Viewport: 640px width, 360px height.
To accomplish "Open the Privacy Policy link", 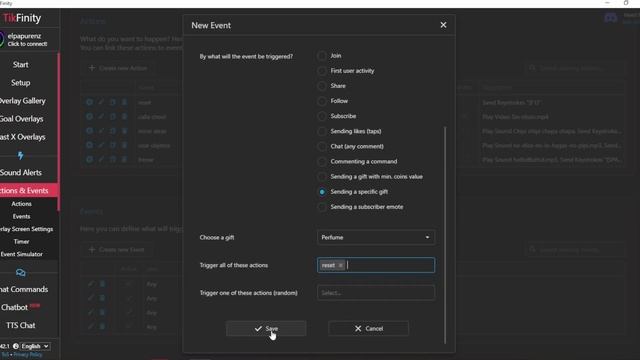I will (28, 355).
